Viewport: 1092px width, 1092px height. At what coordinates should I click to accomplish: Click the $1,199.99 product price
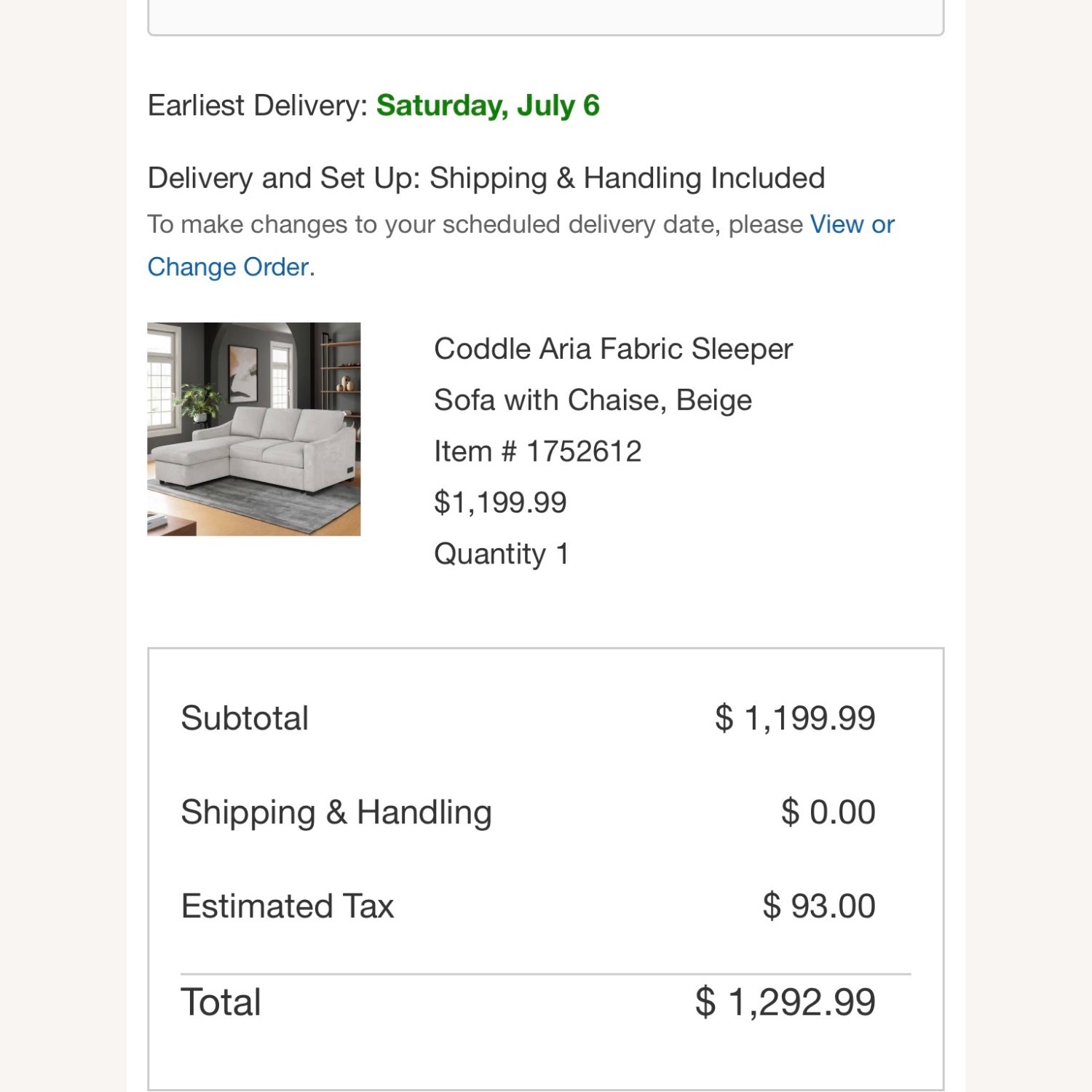point(501,502)
